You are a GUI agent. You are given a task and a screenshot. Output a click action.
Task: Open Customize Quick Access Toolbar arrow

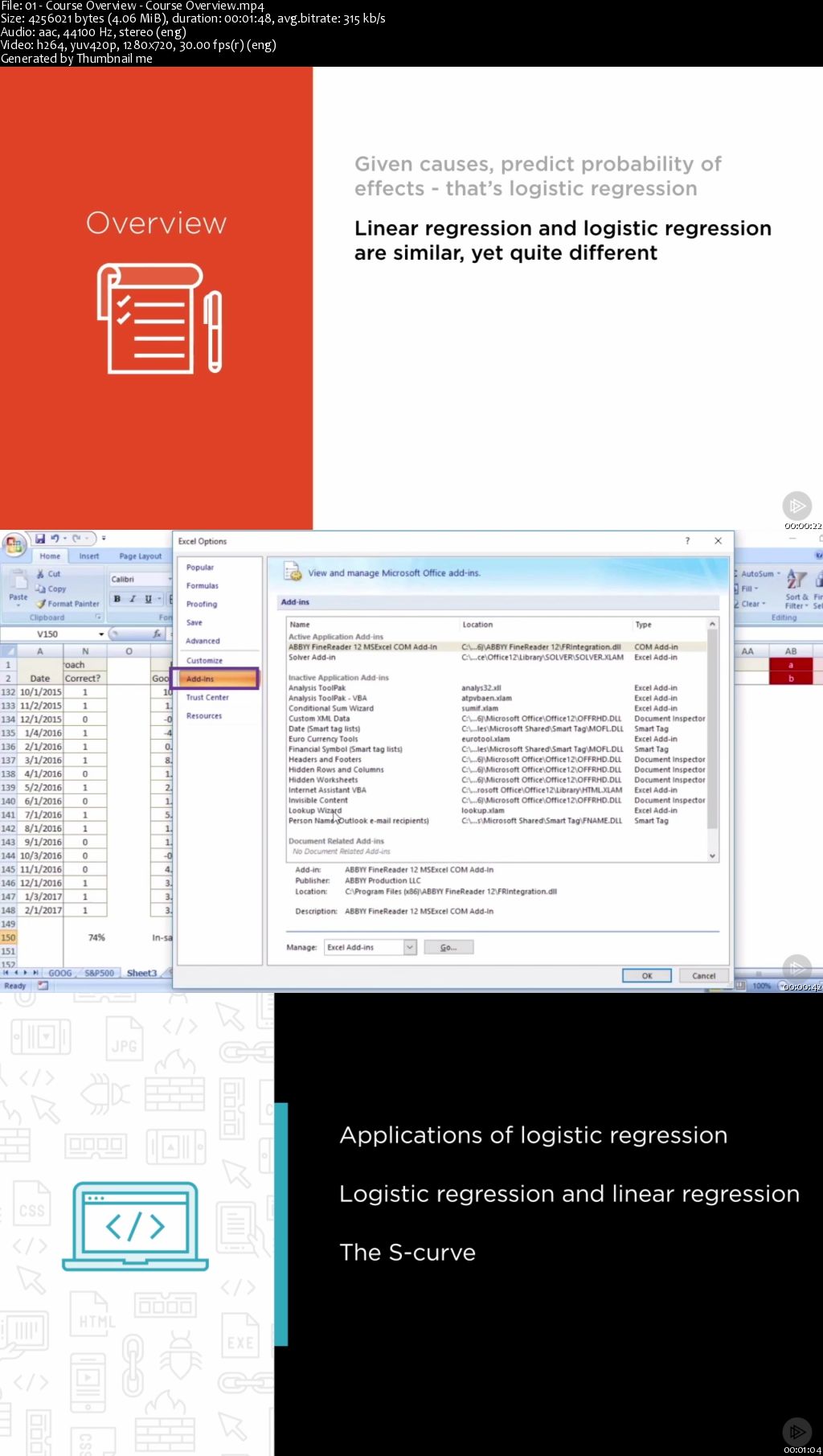tap(103, 539)
